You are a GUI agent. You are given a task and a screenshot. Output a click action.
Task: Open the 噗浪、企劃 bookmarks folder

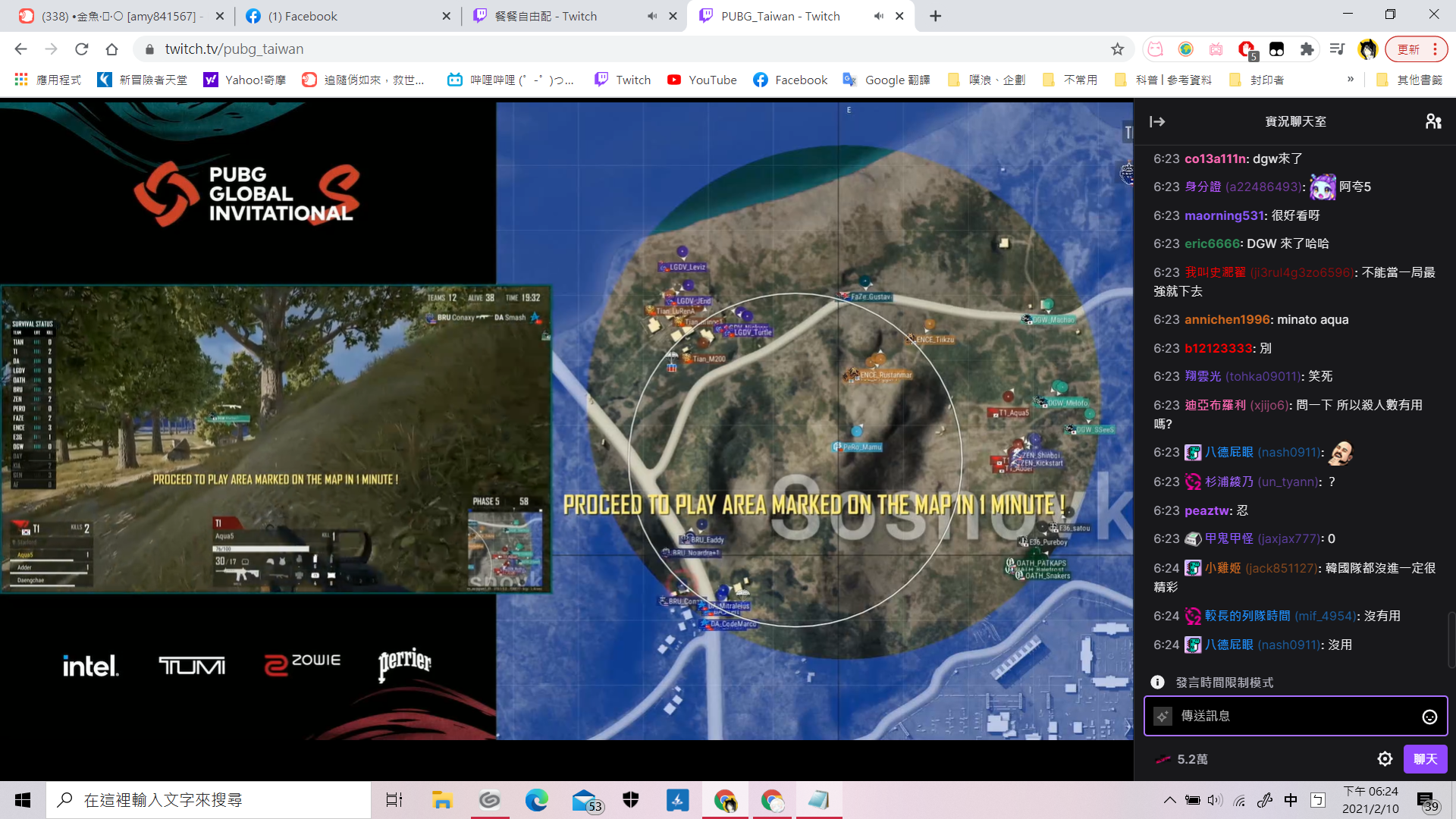[987, 80]
